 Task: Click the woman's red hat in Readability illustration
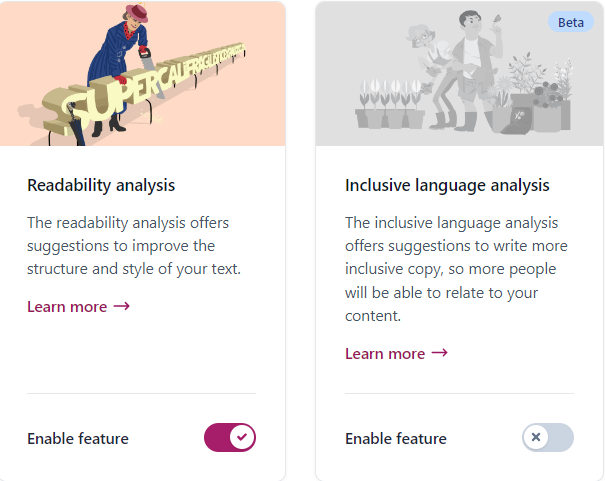click(137, 12)
